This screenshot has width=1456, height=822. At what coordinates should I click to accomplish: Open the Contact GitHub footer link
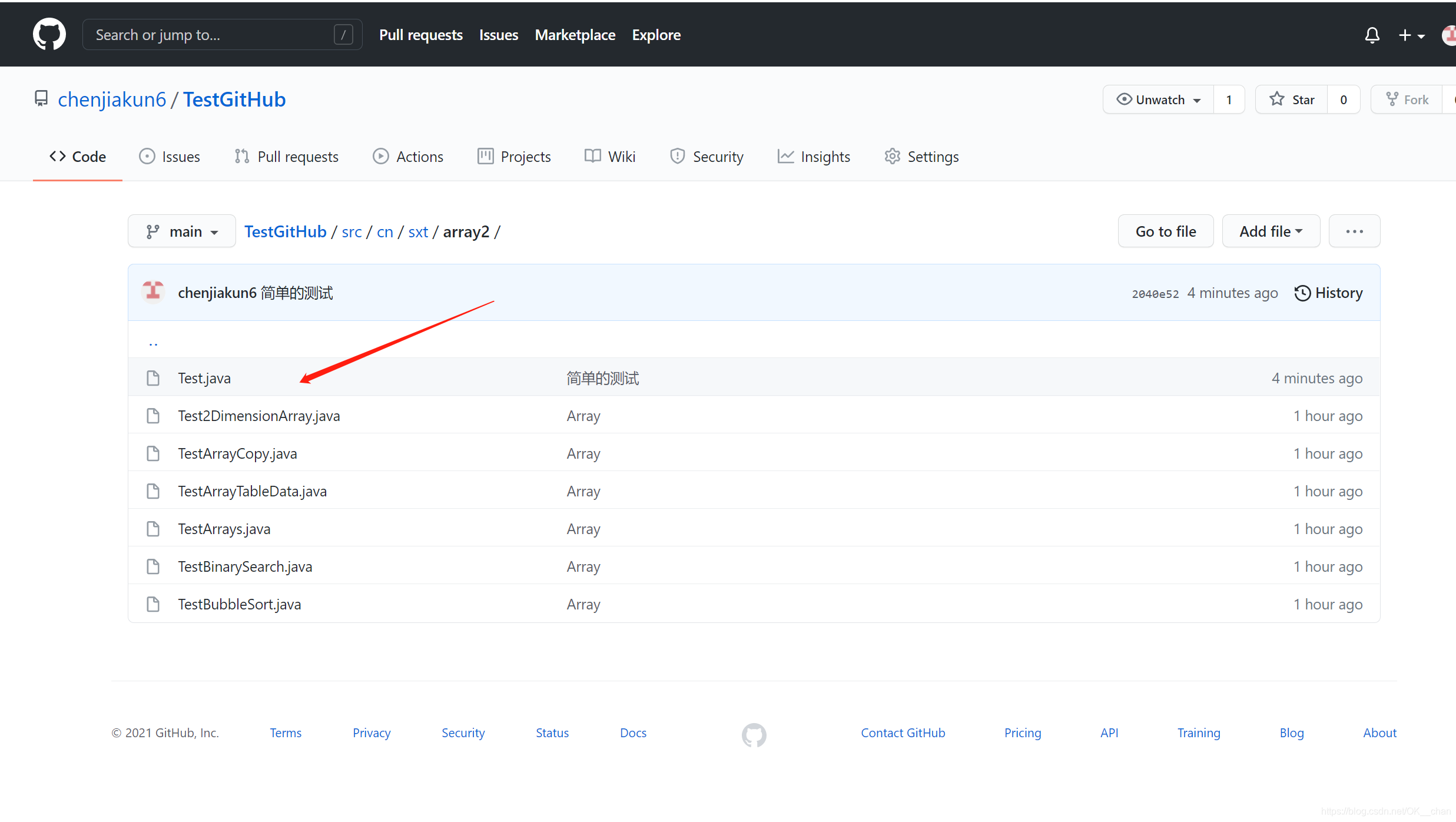coord(903,732)
